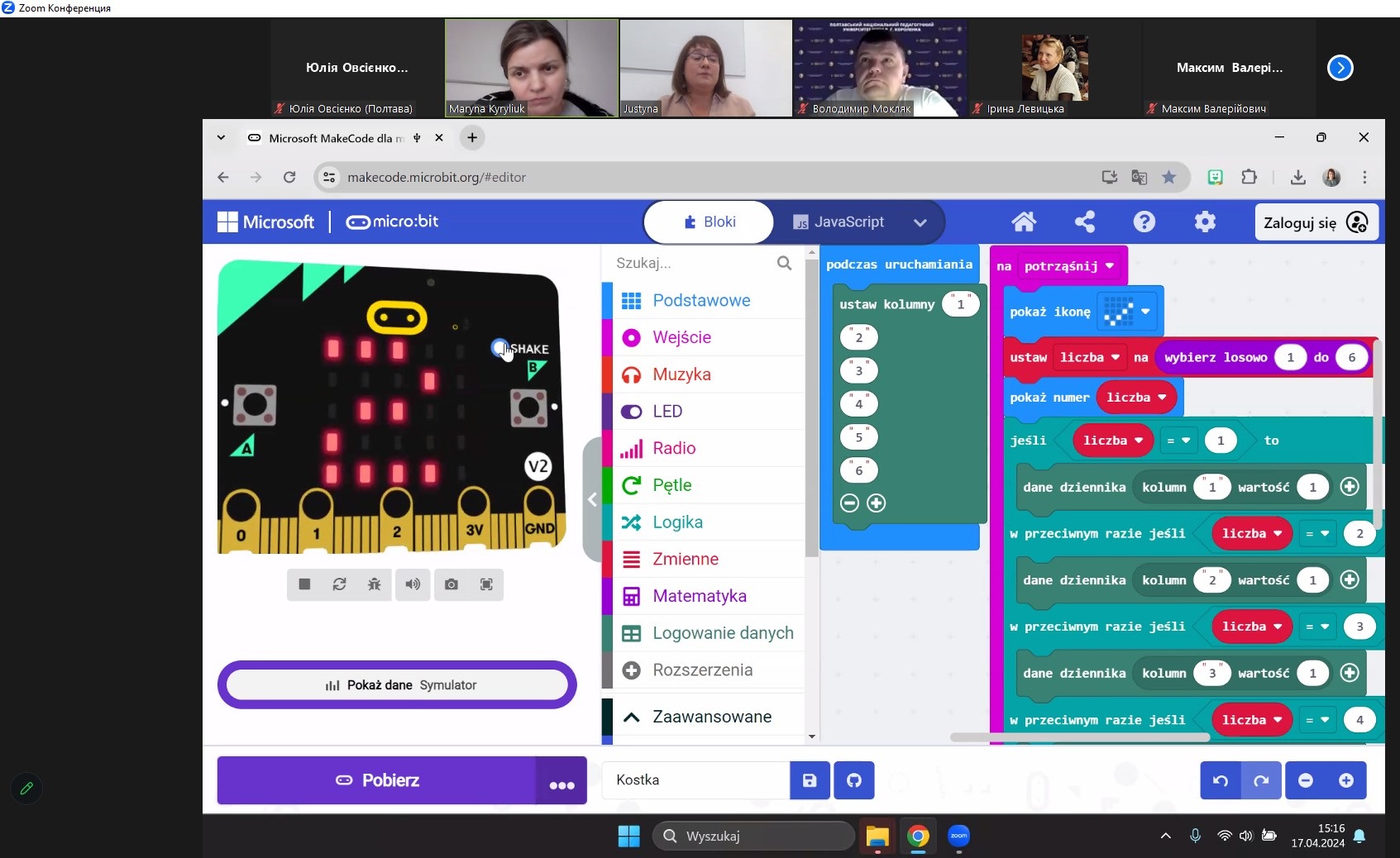Add a column with plus in ustaw kolumny
The image size is (1400, 858).
coord(877,503)
